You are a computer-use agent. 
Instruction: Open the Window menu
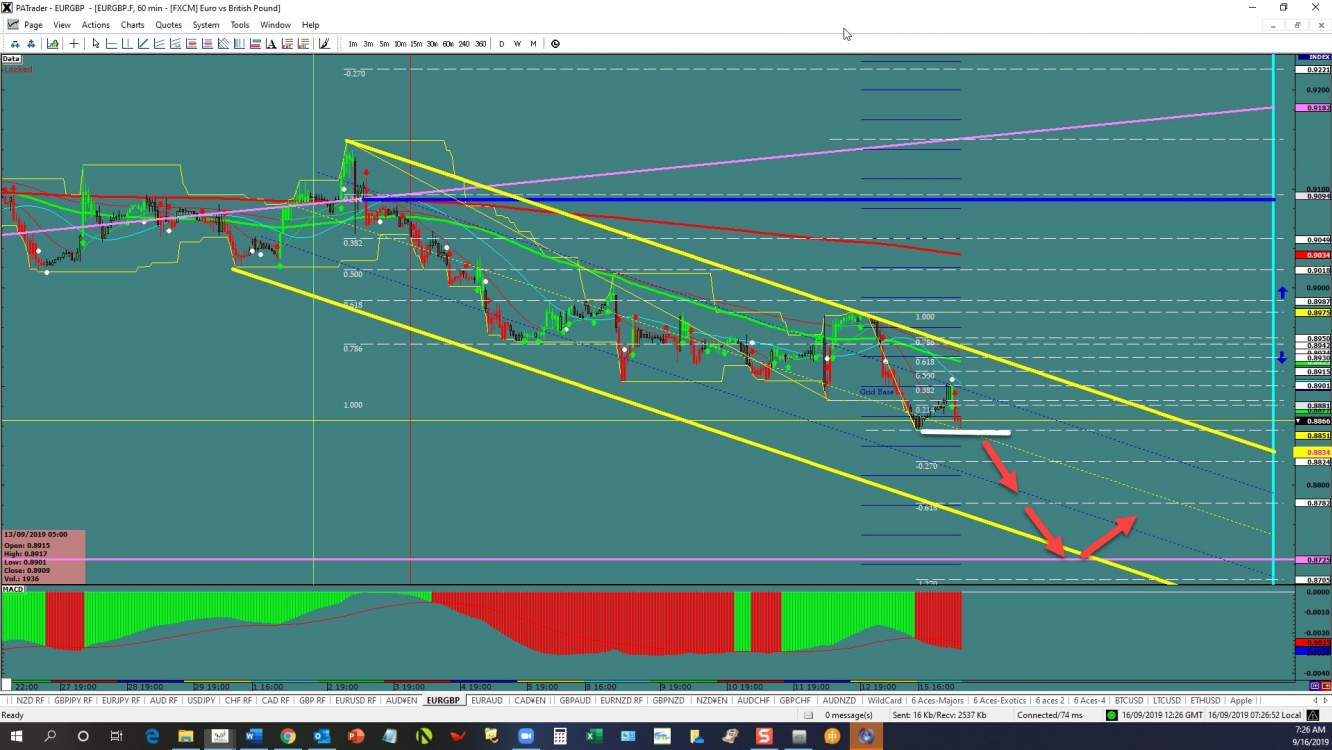pos(275,25)
